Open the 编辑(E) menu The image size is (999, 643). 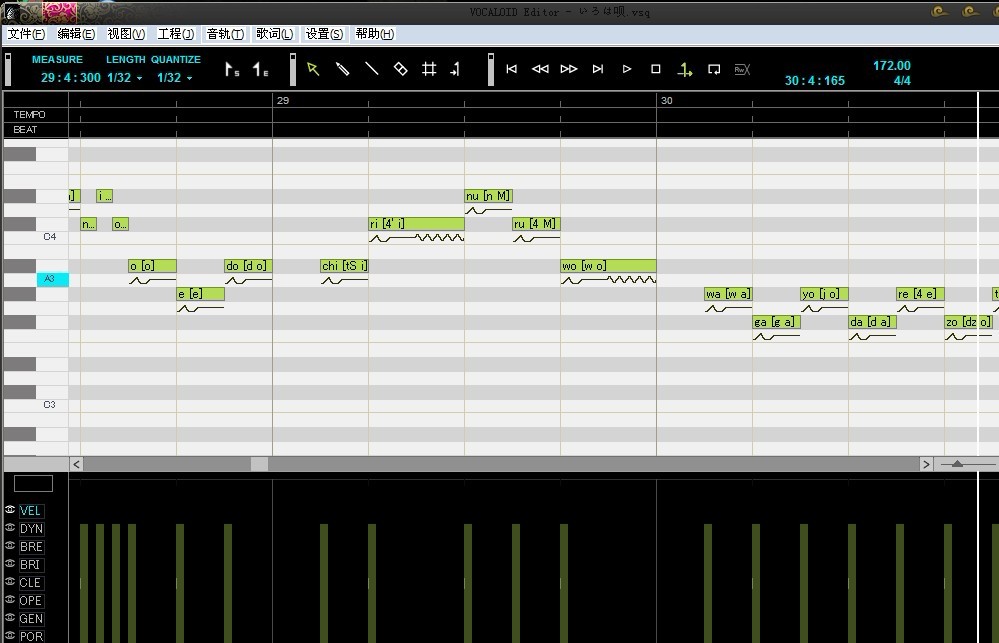point(76,34)
